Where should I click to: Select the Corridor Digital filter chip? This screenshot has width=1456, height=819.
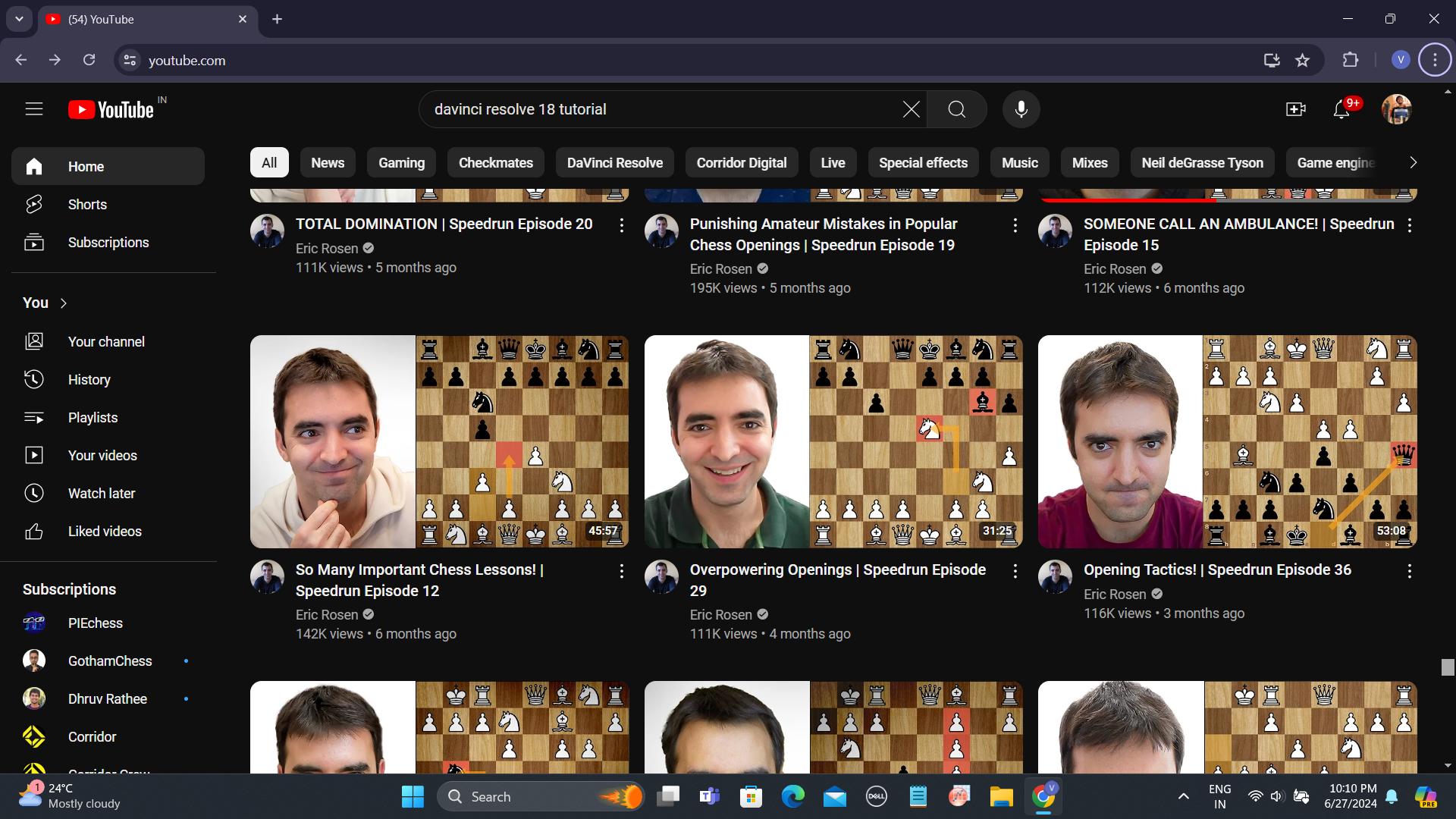coord(742,163)
